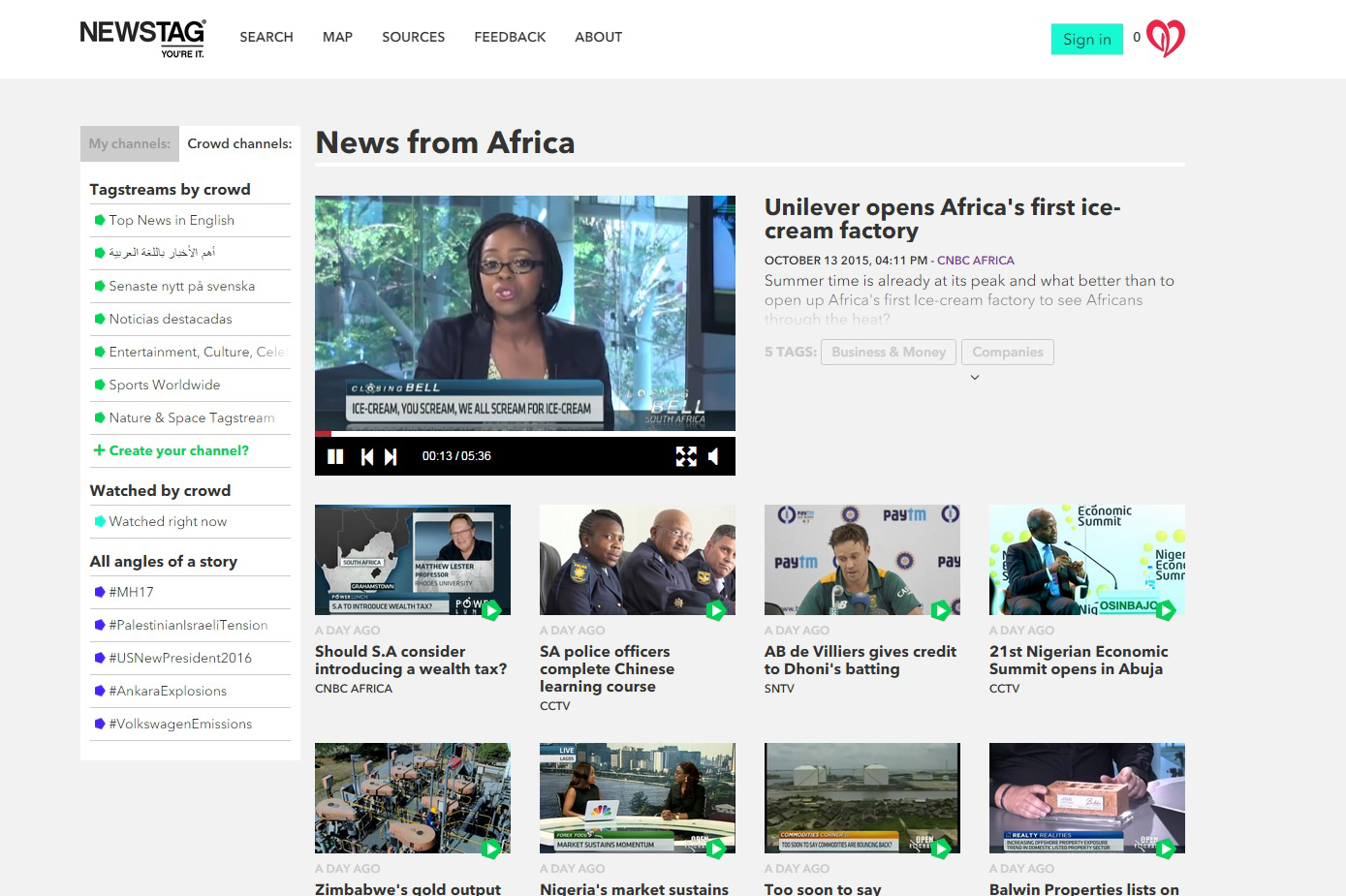The width and height of the screenshot is (1346, 896).
Task: Open #AnkaraExplosions story channel
Action: coord(168,691)
